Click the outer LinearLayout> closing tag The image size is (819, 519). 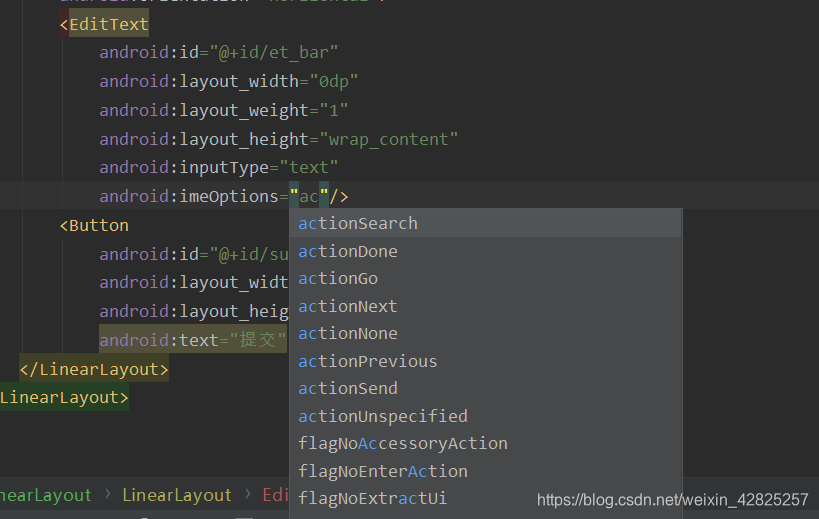pos(64,397)
